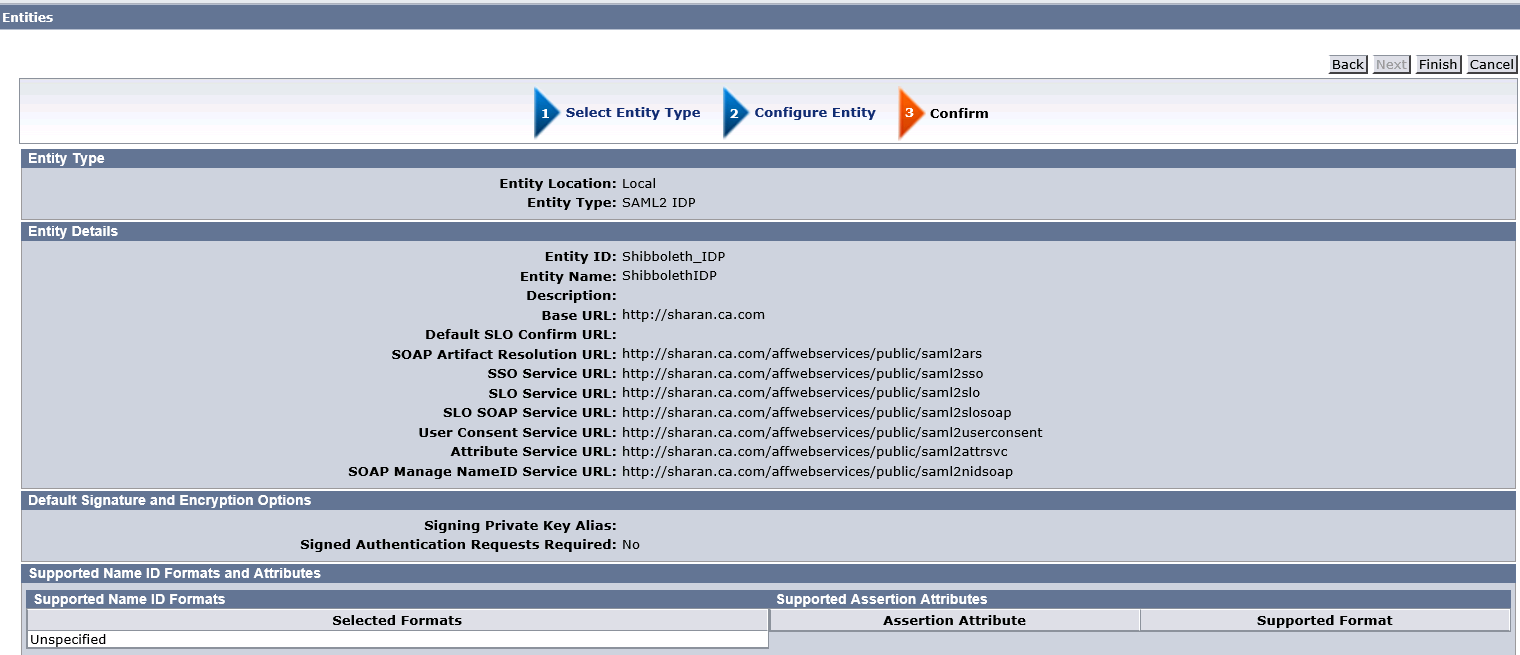This screenshot has width=1520, height=655.
Task: Click the Description label
Action: point(571,296)
